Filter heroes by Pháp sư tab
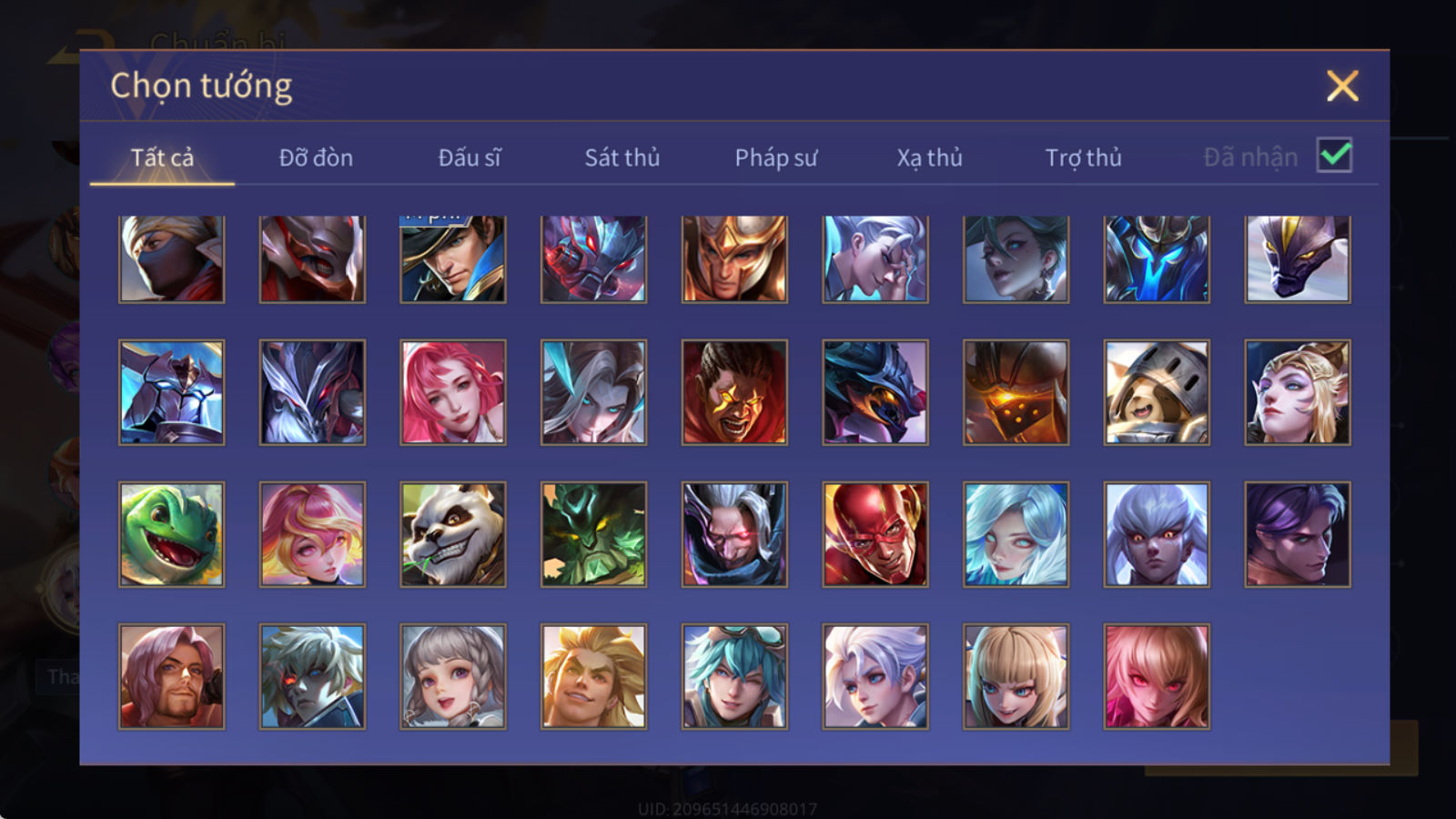The height and width of the screenshot is (819, 1456). coord(776,157)
